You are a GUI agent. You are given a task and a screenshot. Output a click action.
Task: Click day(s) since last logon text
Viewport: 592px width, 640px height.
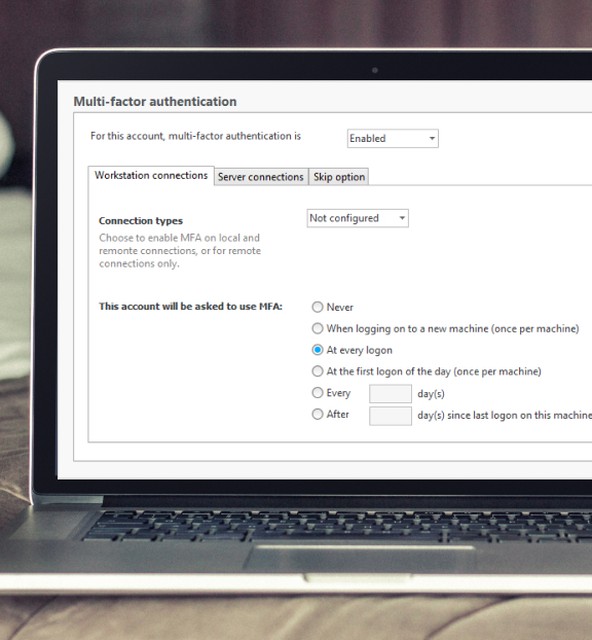pyautogui.click(x=504, y=415)
